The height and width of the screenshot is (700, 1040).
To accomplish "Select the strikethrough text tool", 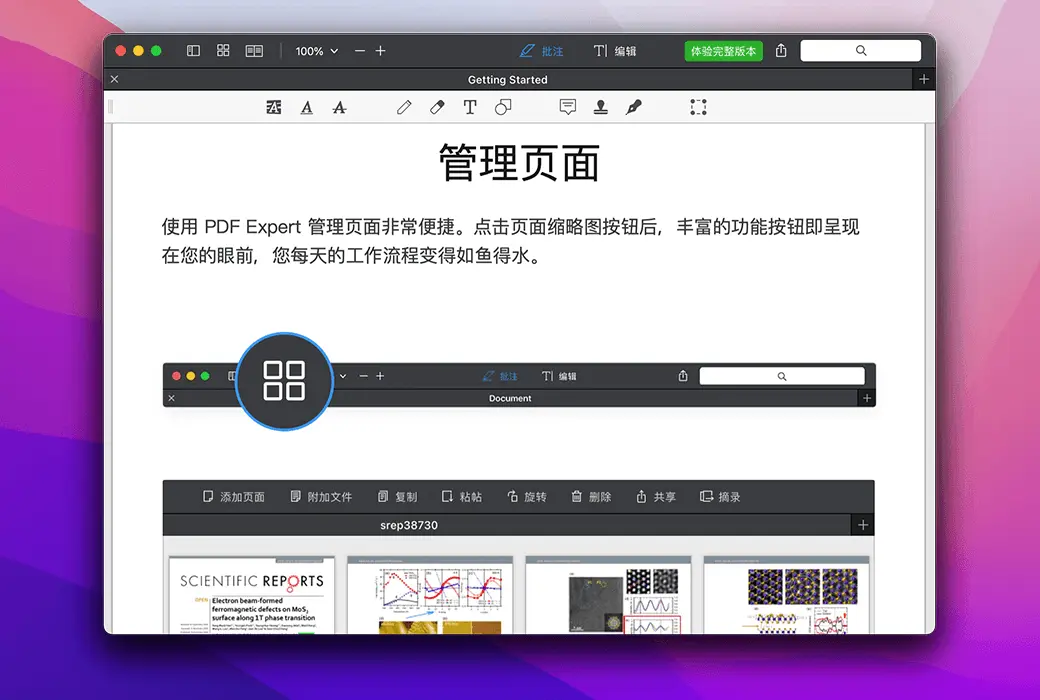I will point(339,107).
